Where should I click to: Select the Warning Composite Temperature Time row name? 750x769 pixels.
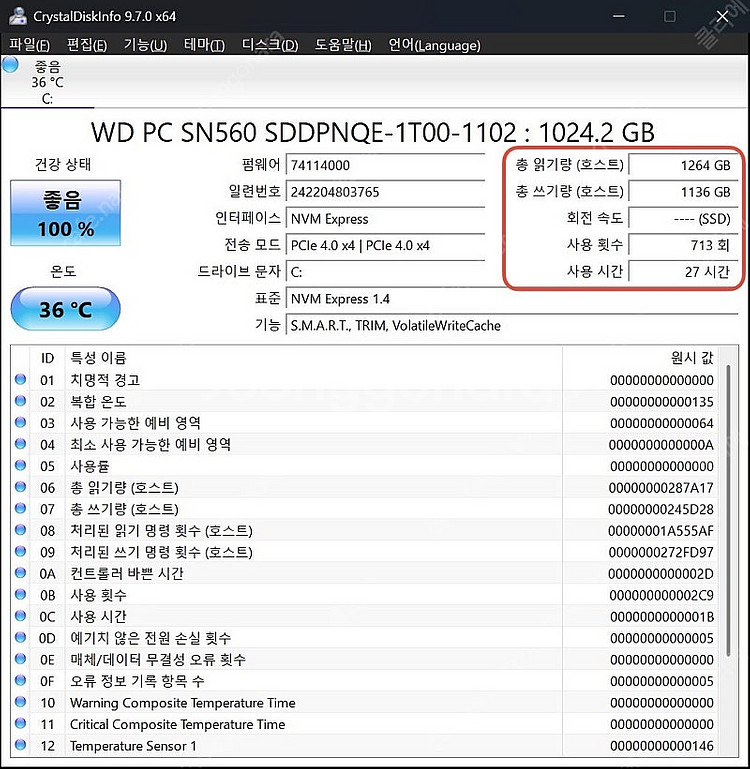tap(182, 703)
